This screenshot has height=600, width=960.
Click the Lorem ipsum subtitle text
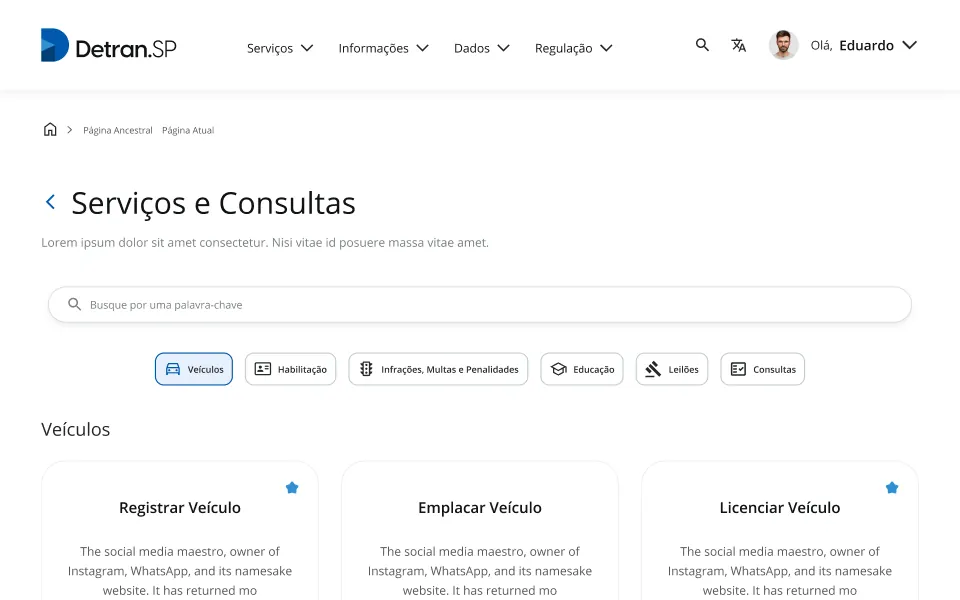pos(265,242)
